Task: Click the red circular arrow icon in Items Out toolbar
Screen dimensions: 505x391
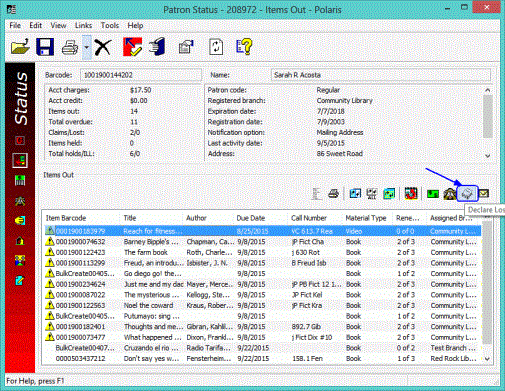Action: point(411,194)
